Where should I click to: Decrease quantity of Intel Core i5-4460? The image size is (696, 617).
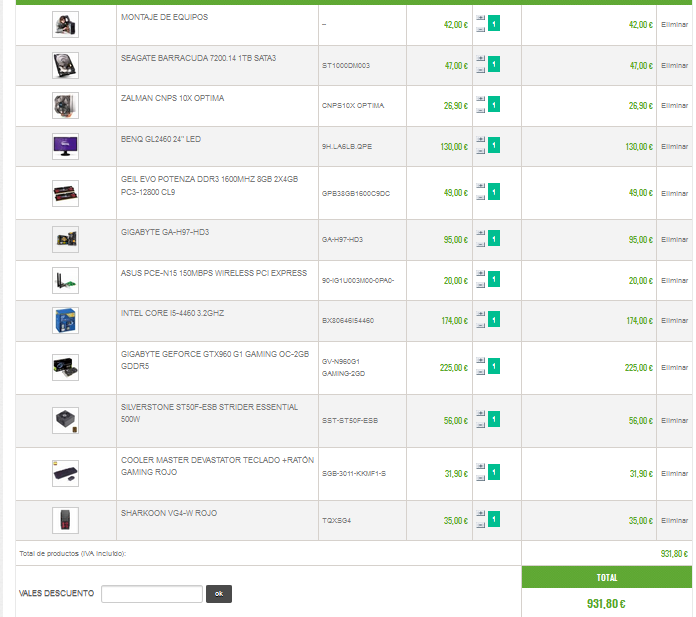480,325
